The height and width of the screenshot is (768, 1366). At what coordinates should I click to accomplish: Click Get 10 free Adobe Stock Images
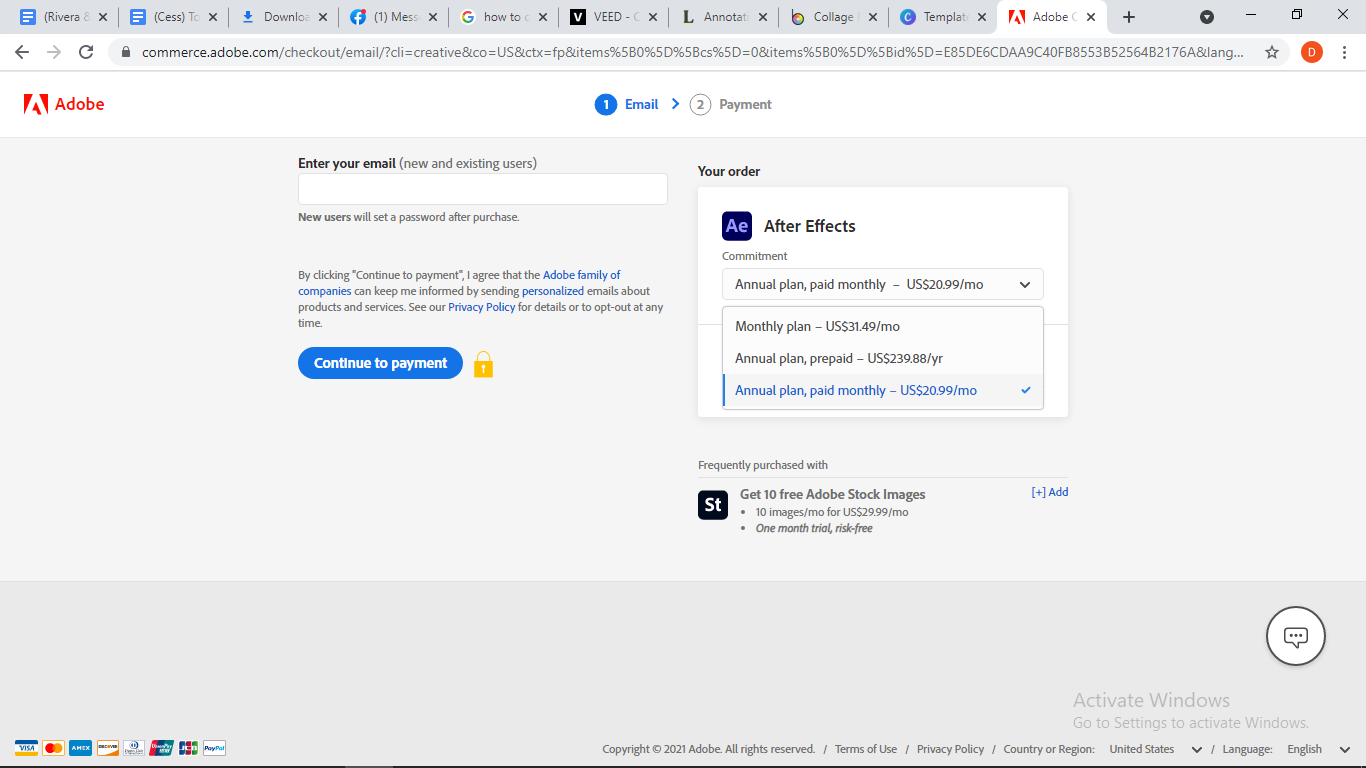(x=832, y=494)
